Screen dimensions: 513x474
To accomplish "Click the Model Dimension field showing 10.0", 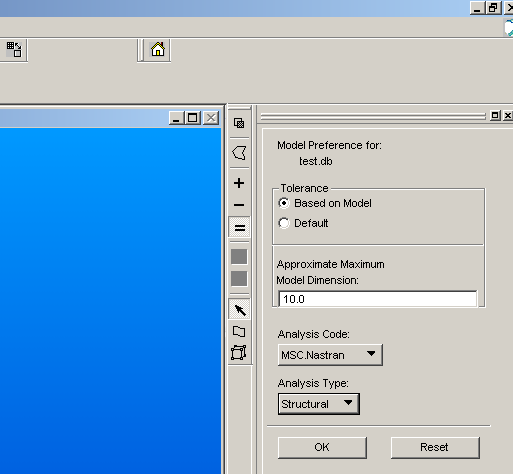I will coord(378,299).
